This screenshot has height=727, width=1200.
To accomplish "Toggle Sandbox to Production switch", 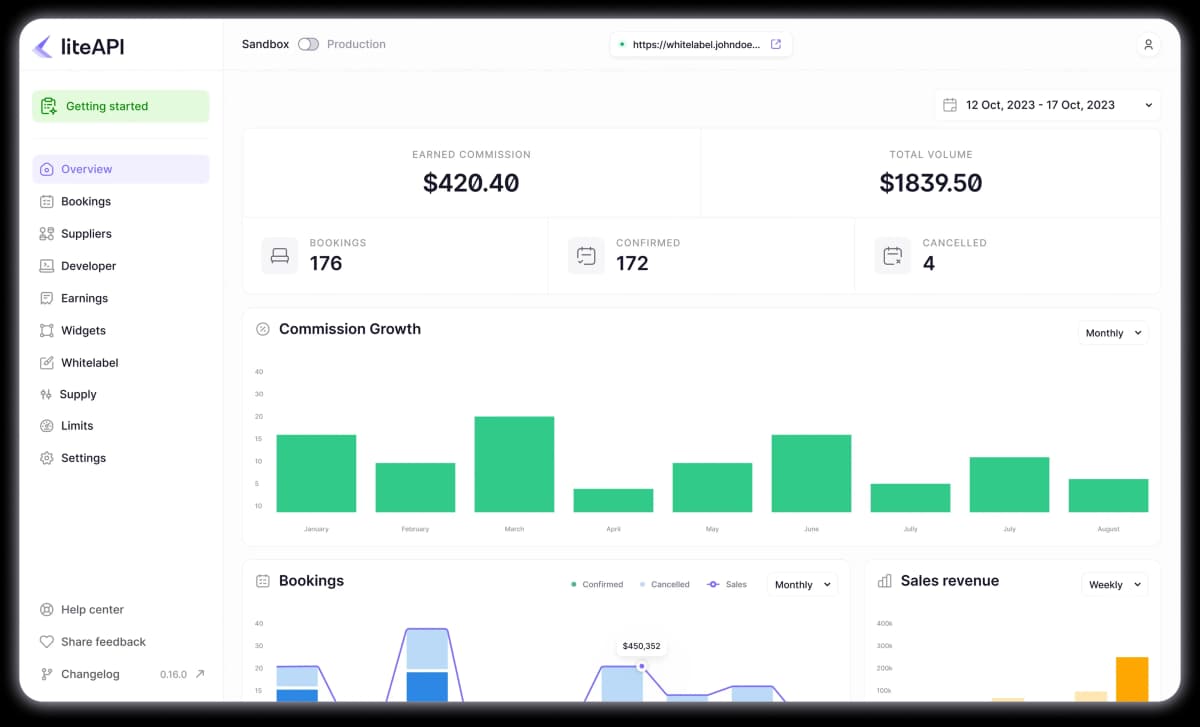I will (308, 44).
